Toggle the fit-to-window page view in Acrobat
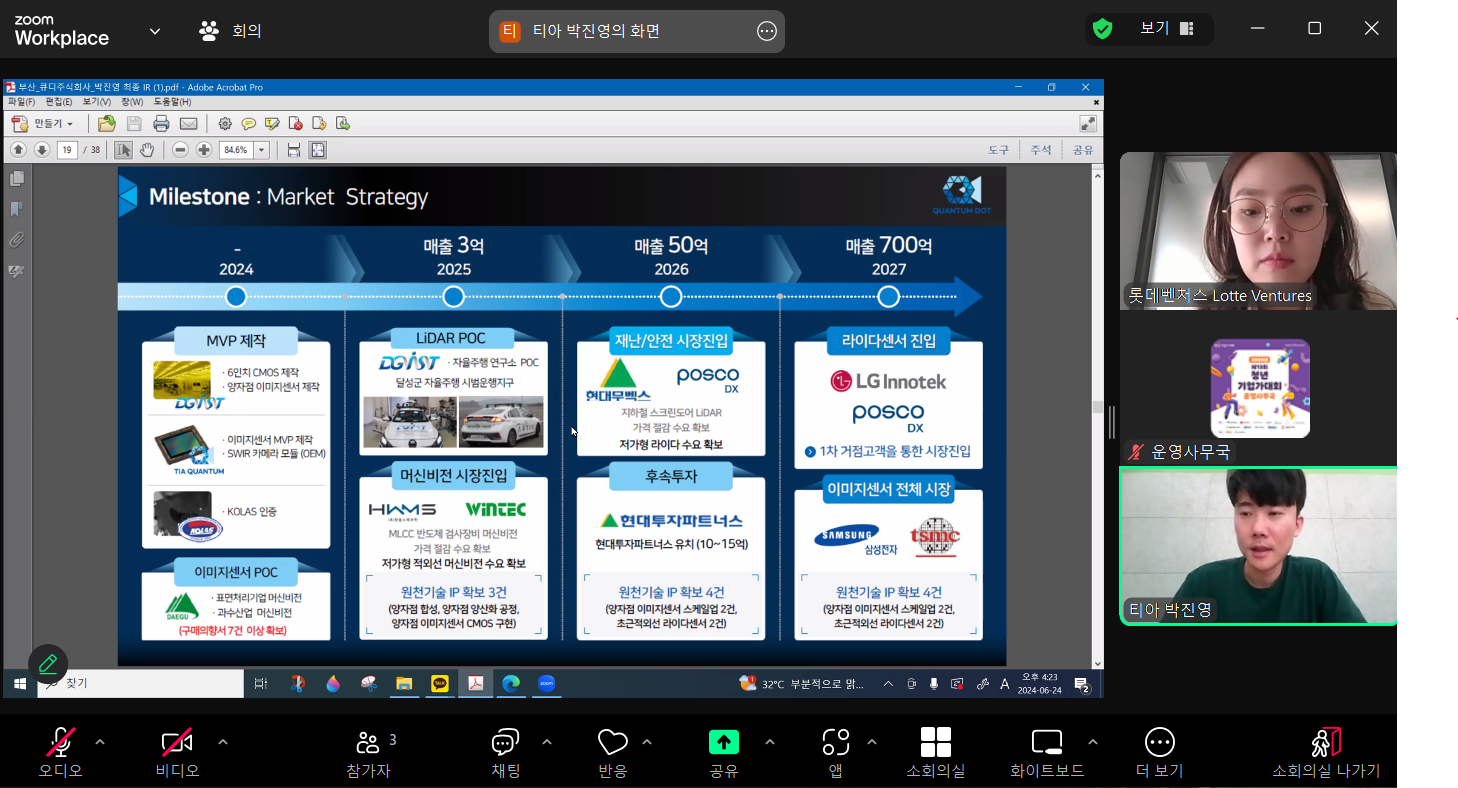The height and width of the screenshot is (788, 1458). click(x=318, y=150)
